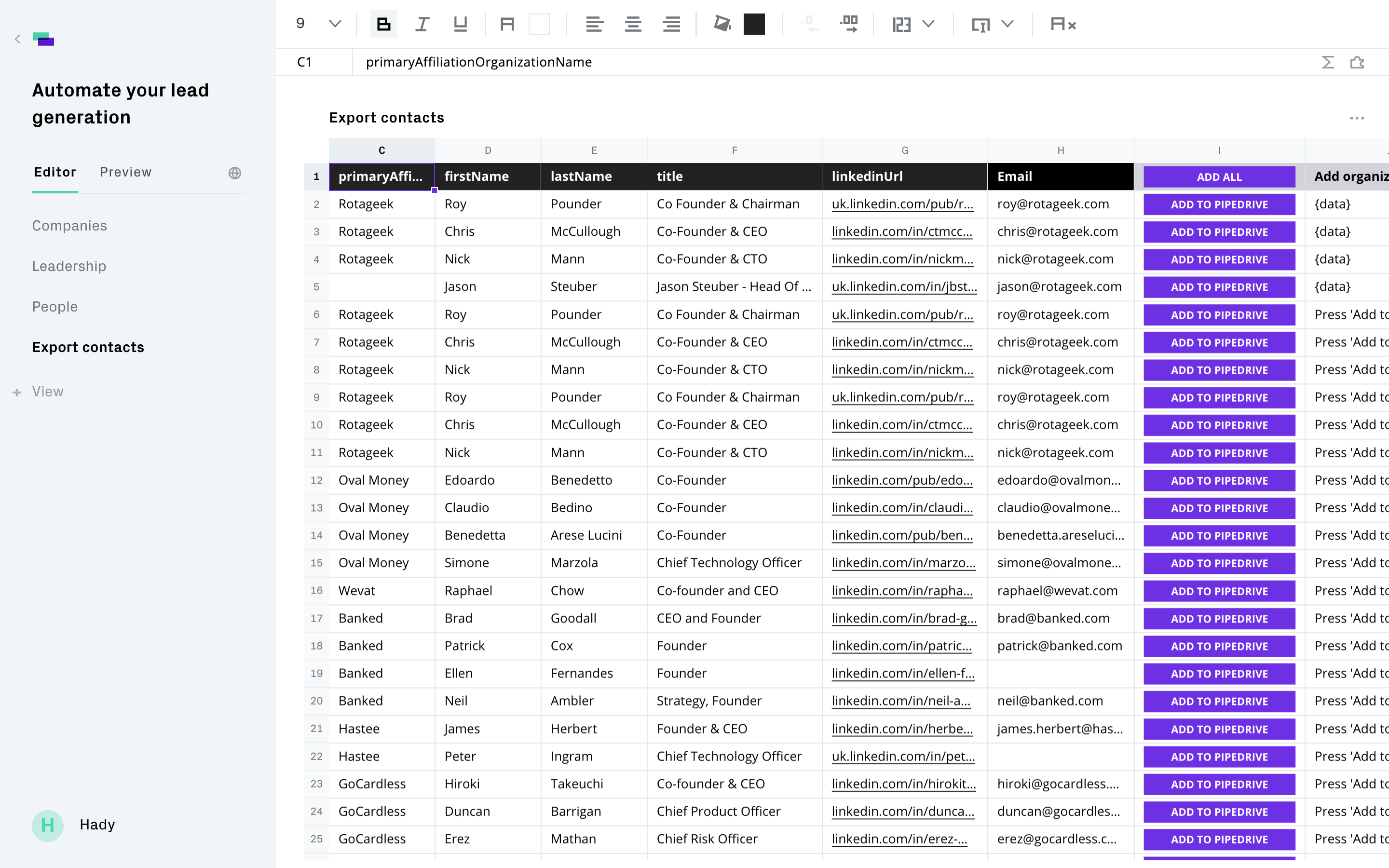This screenshot has width=1389, height=868.
Task: Open the Leadership view
Action: coord(69,266)
